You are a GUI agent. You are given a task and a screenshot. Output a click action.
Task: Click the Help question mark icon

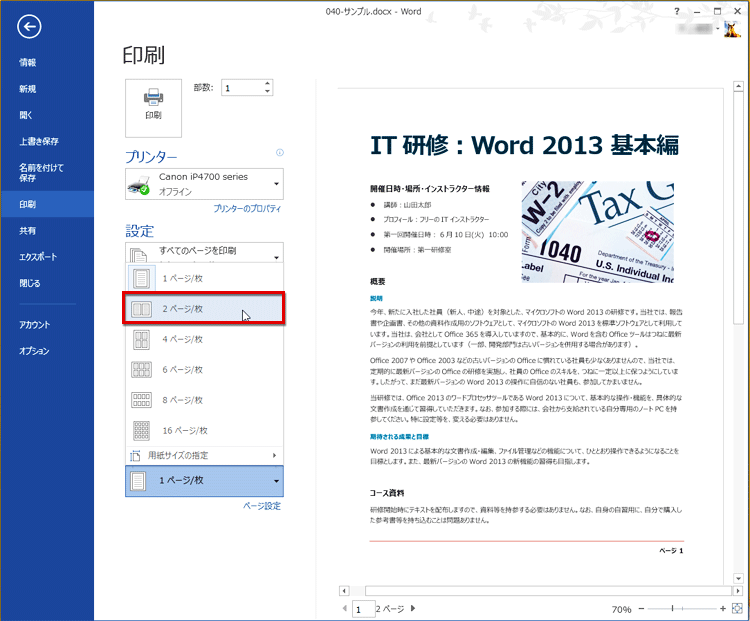tap(677, 11)
